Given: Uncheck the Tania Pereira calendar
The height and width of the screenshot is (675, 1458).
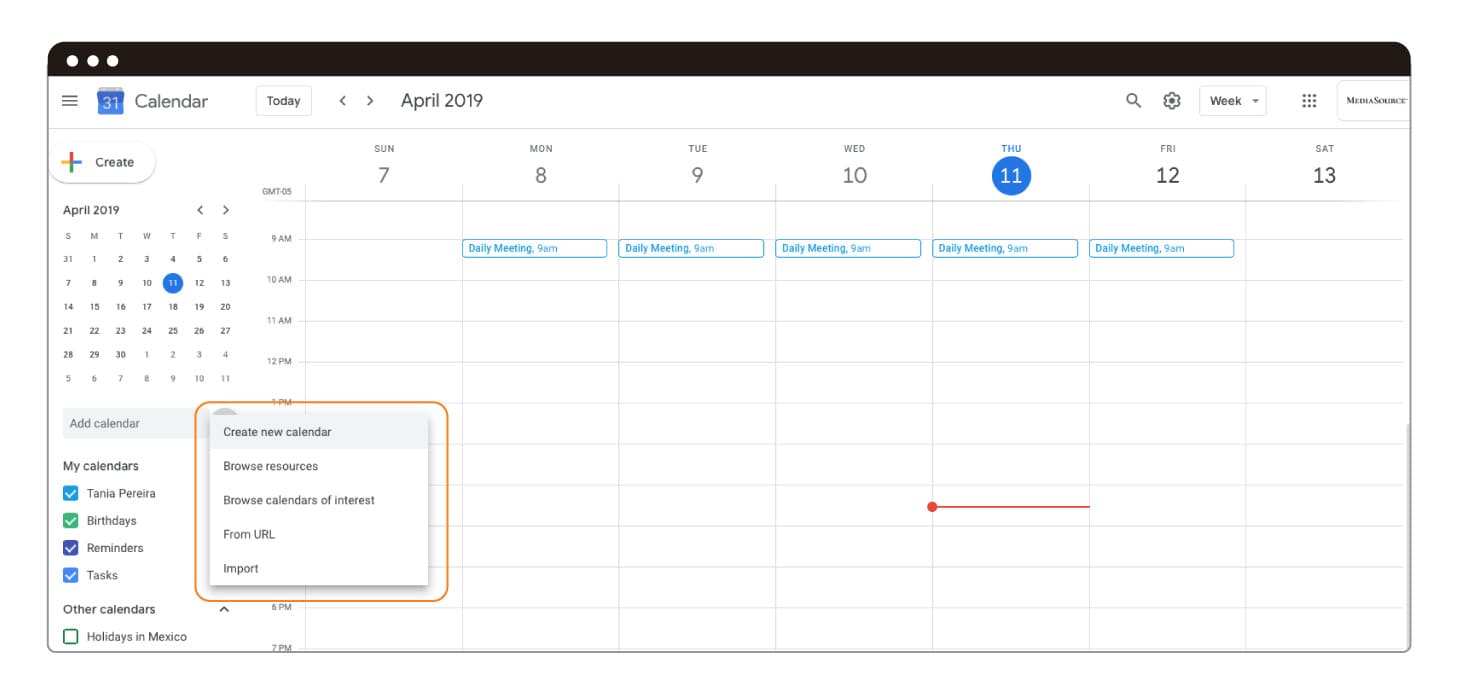Looking at the screenshot, I should pyautogui.click(x=71, y=493).
